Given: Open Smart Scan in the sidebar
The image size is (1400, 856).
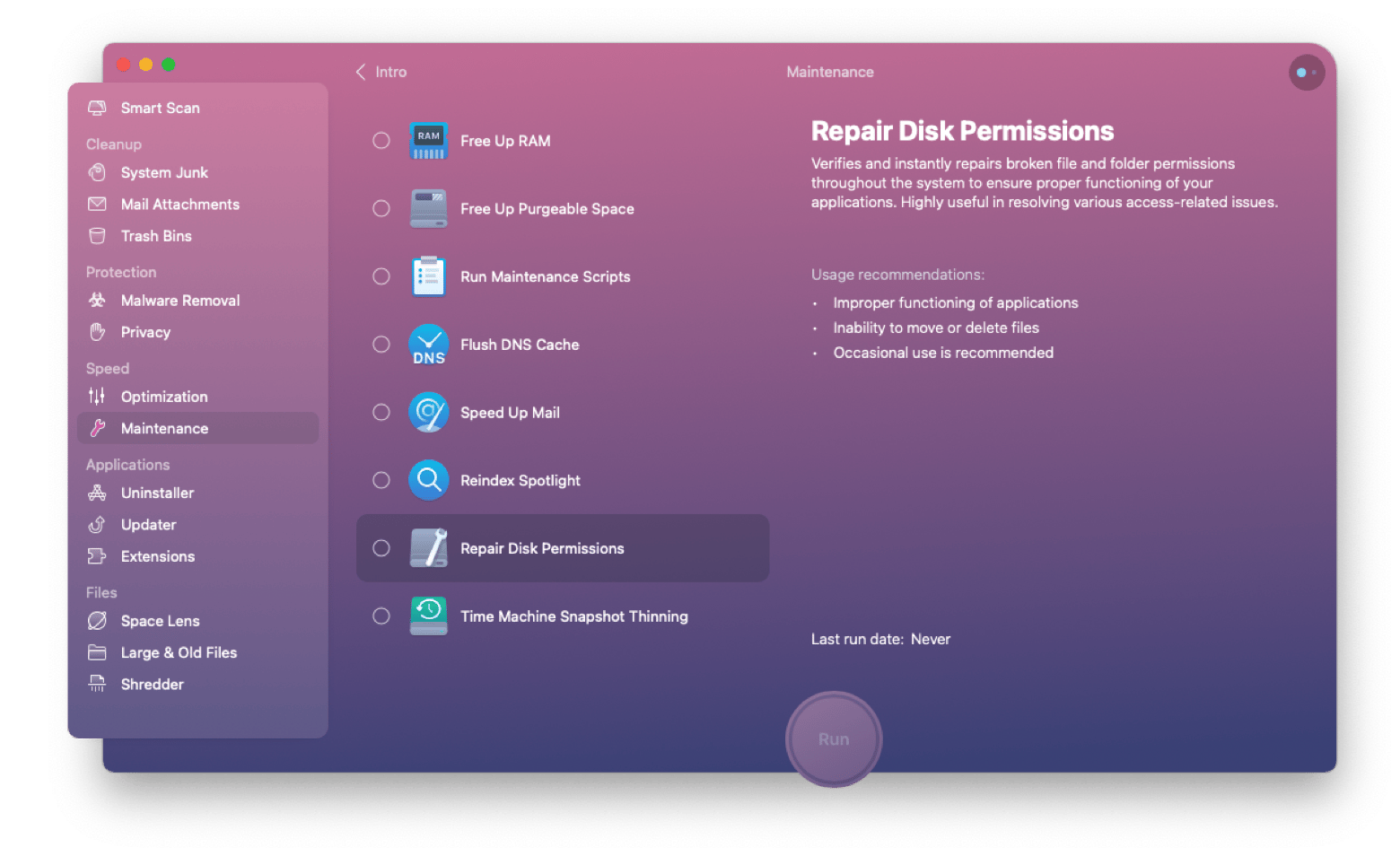Looking at the screenshot, I should coord(198,108).
